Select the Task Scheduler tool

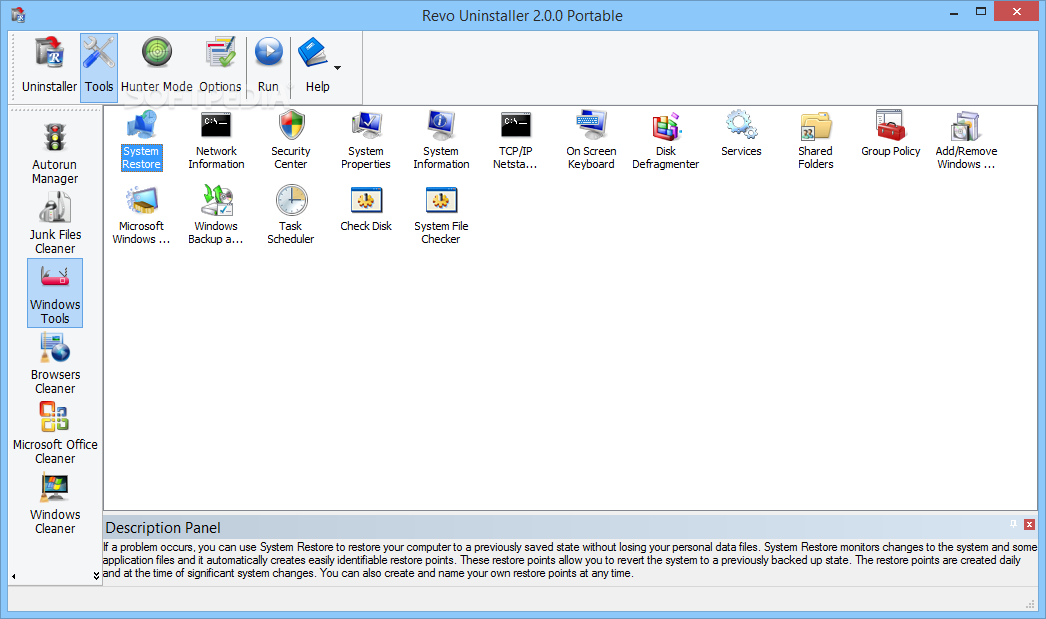tap(291, 215)
